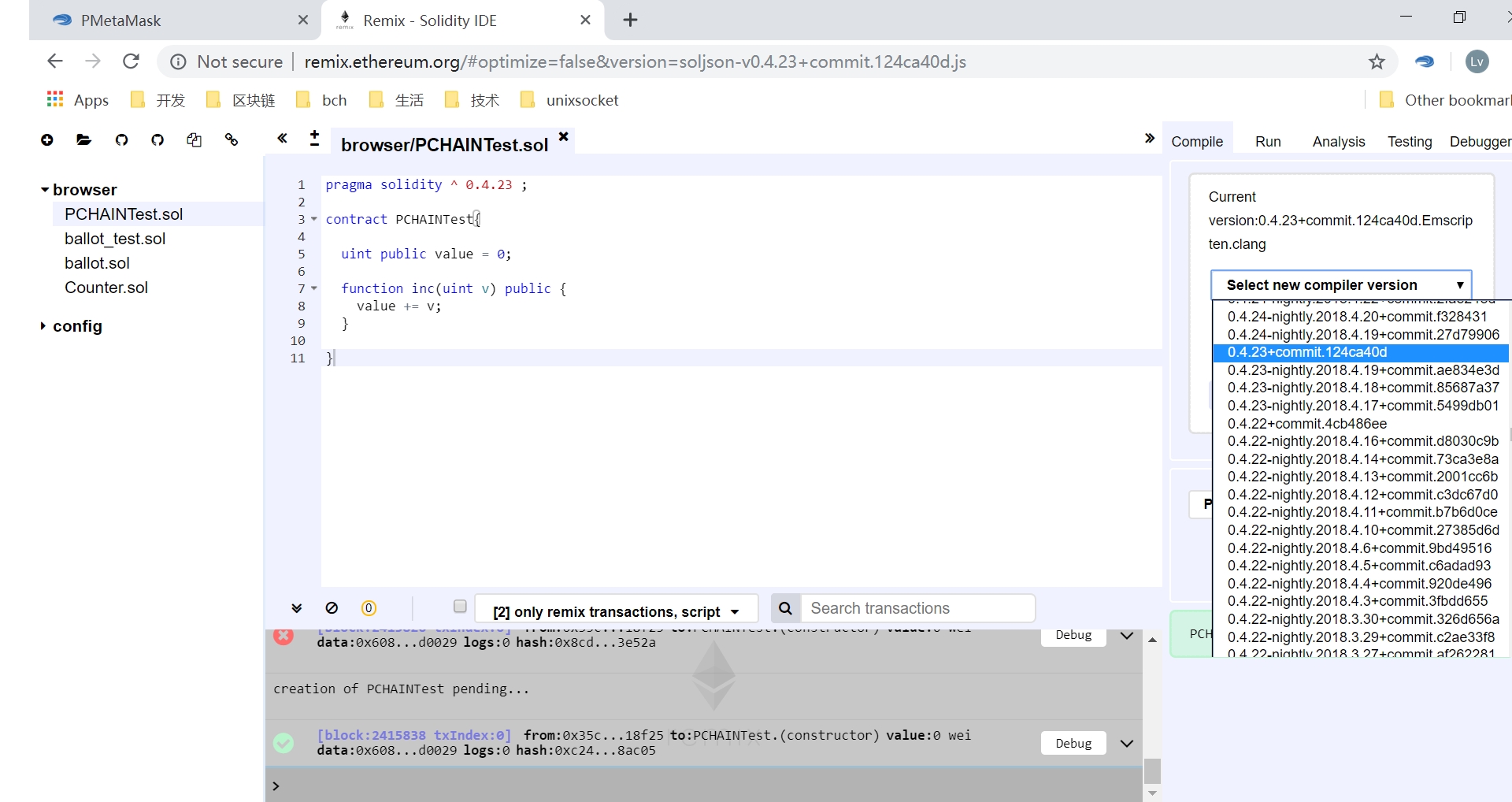Click the copy files icon in explorer toolbar

click(194, 140)
